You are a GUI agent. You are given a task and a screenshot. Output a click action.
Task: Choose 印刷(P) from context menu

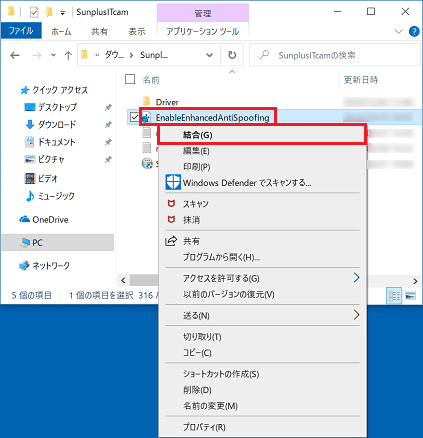[x=262, y=167]
